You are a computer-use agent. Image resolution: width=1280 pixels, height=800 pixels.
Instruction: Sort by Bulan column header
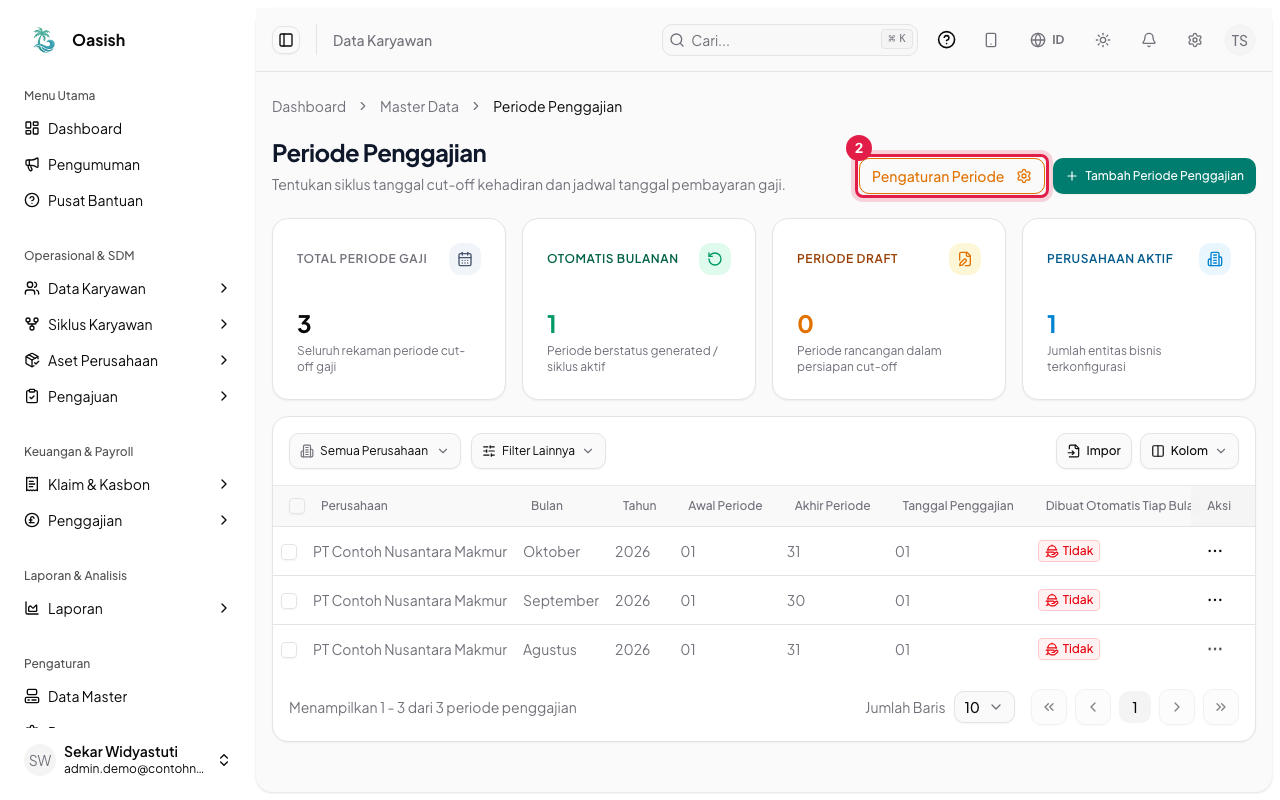tap(547, 506)
